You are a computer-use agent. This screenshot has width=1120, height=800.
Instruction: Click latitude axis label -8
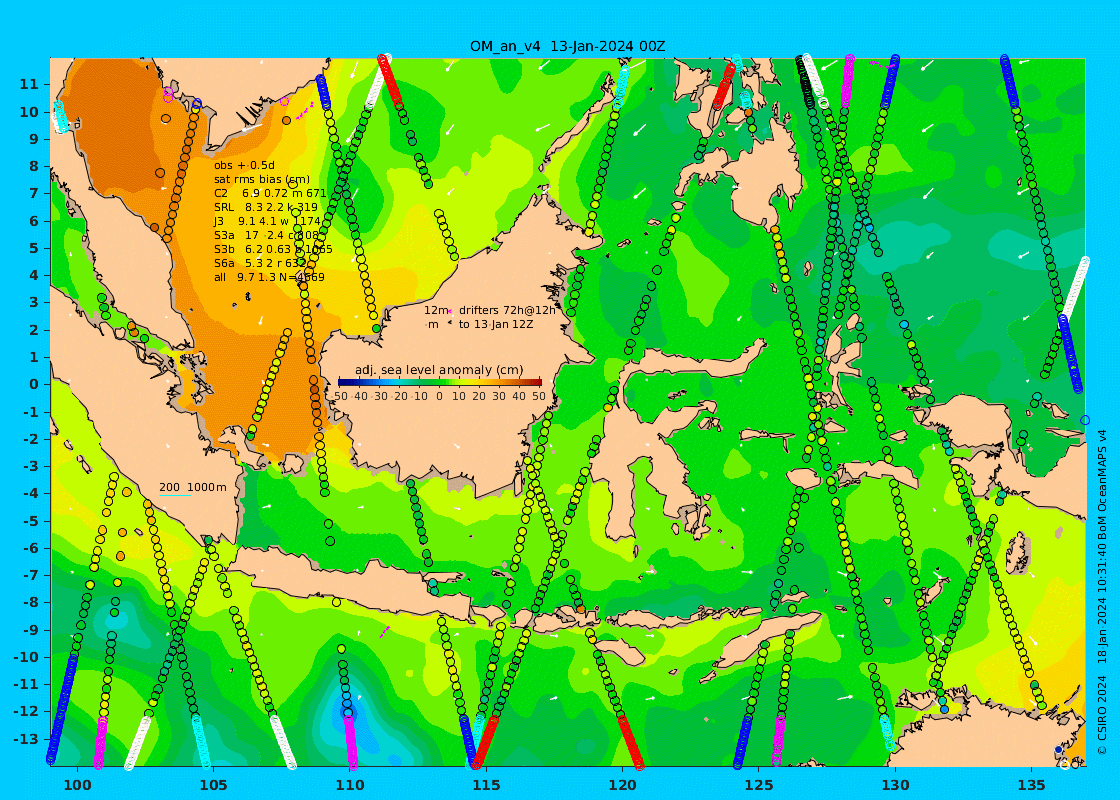click(31, 602)
